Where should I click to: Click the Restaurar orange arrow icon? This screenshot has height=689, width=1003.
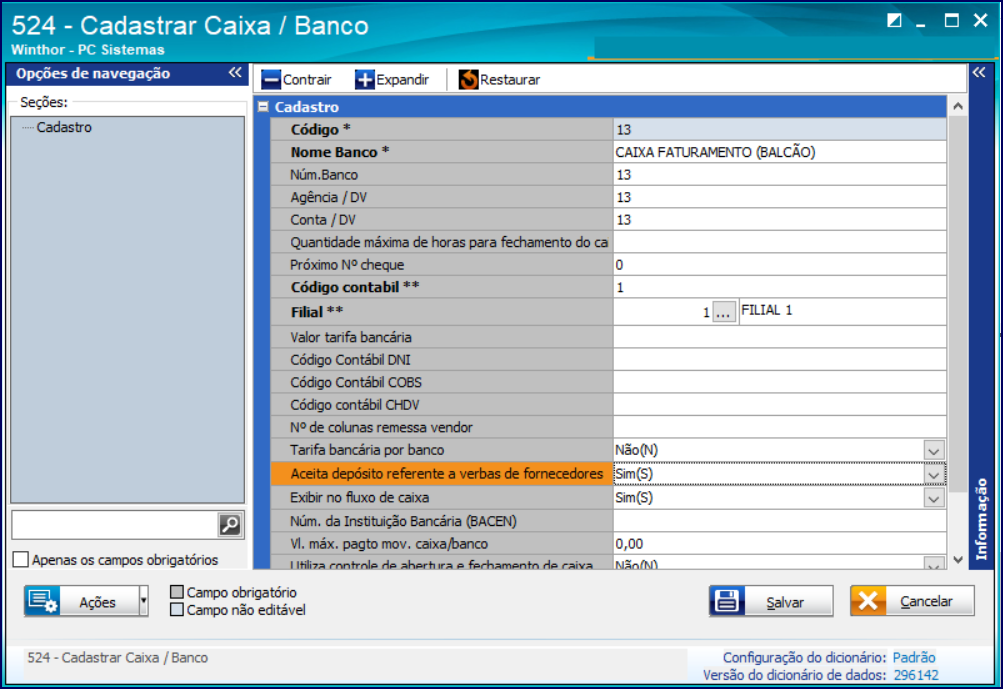click(468, 80)
